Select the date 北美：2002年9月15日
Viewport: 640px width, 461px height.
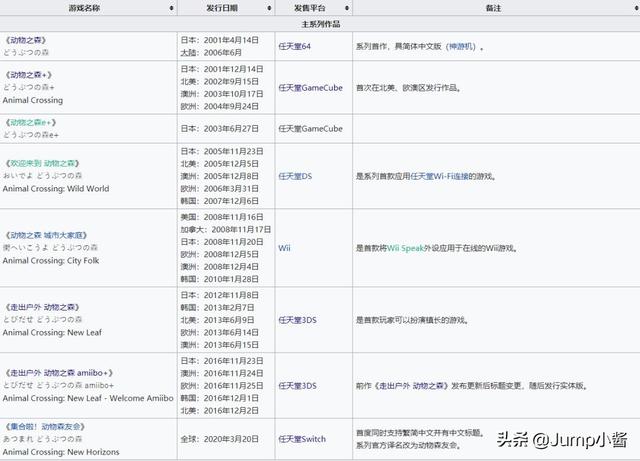[220, 82]
